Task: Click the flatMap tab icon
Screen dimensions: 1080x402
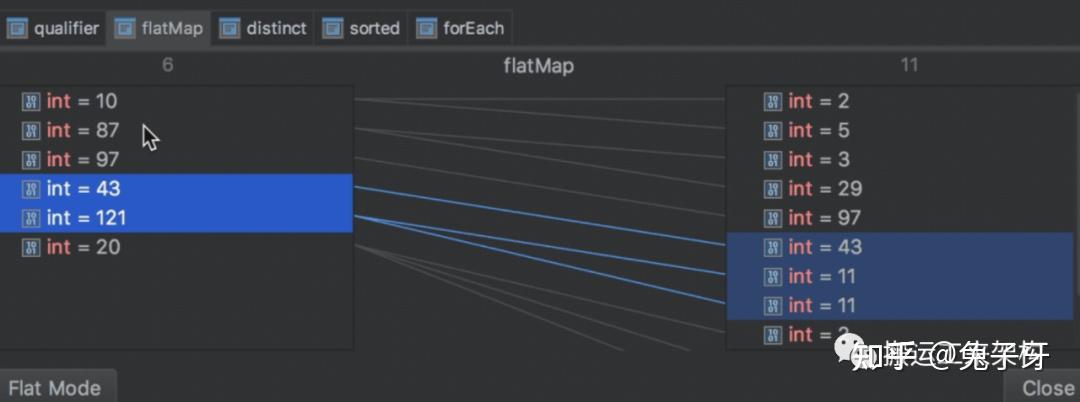Action: tap(125, 28)
